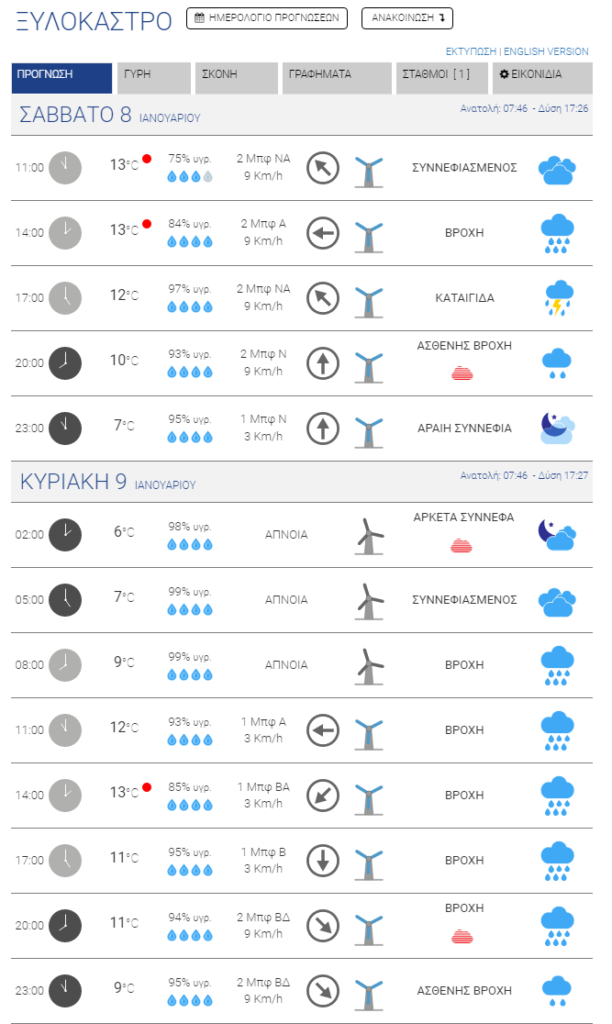
Task: Open the ΣΤΑΘΜΟΙ [1] tab
Action: [442, 78]
